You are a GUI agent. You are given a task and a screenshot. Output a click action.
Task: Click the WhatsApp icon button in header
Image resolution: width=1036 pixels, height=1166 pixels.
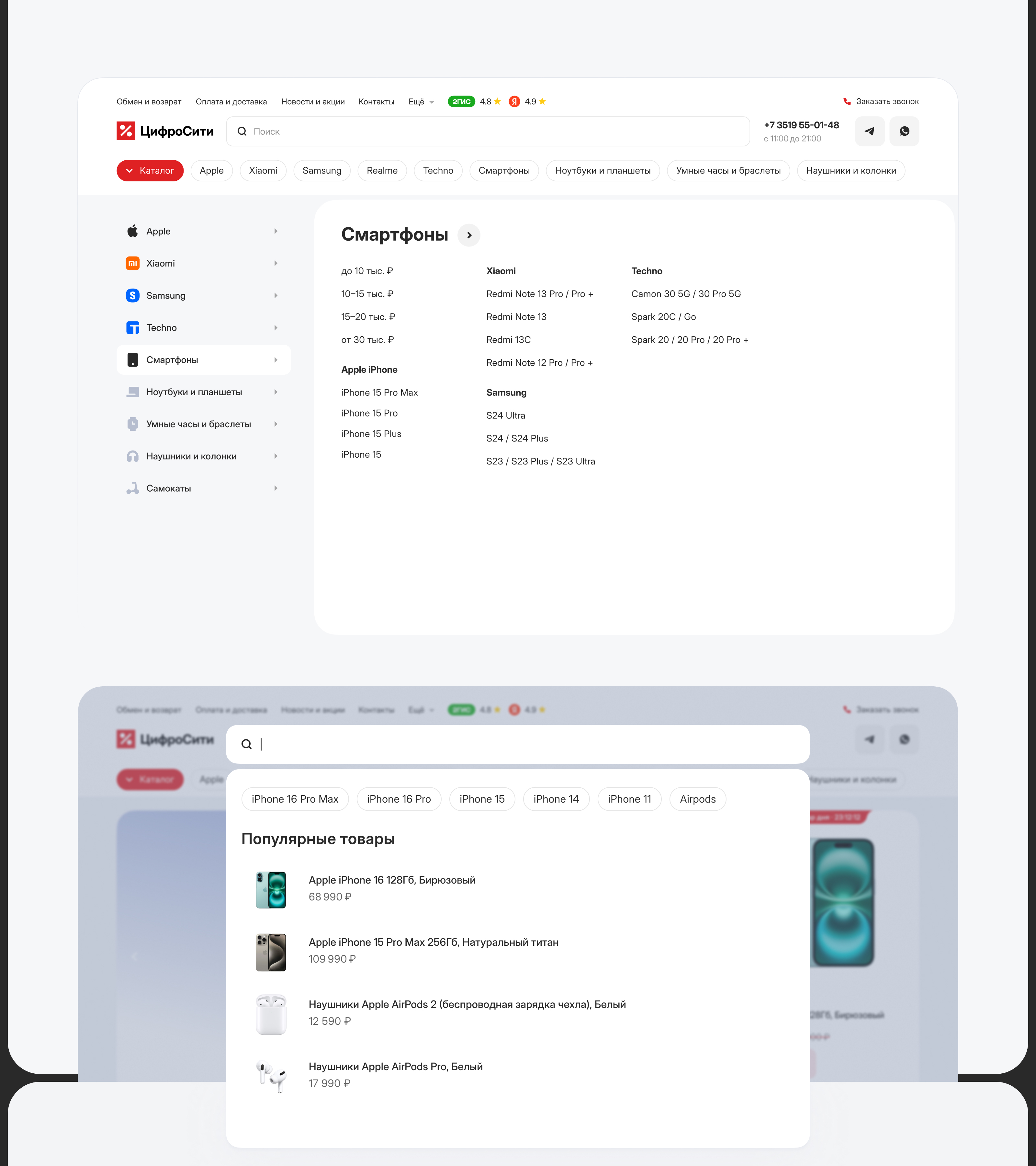(904, 131)
